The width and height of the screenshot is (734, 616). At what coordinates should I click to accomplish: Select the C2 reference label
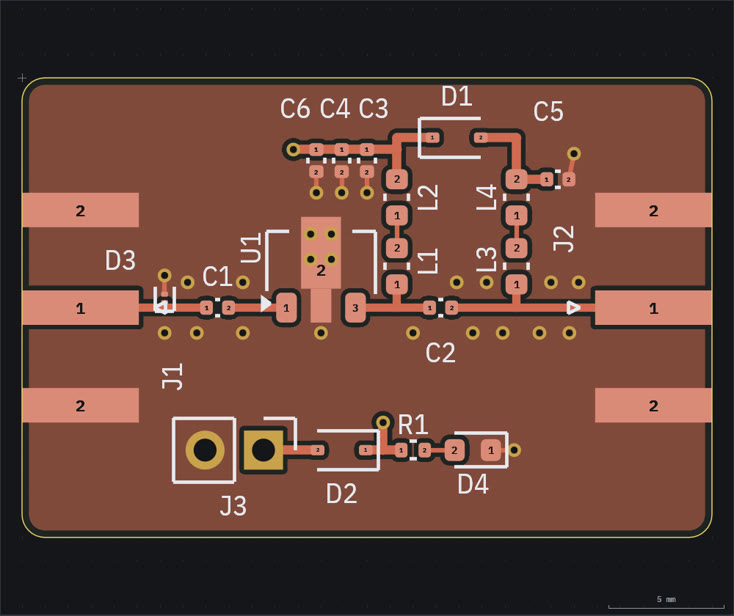440,353
